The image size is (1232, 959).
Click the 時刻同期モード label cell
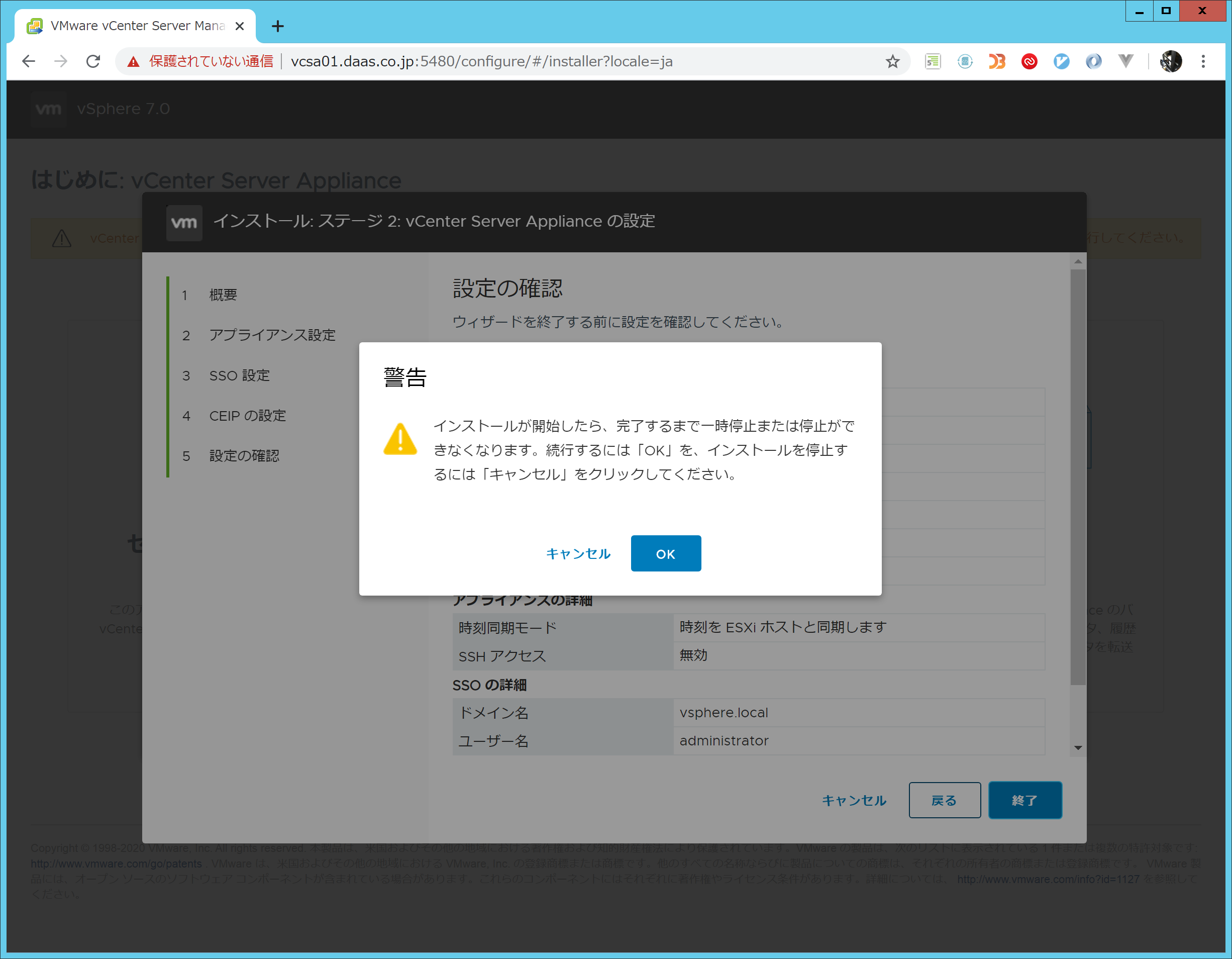[x=563, y=628]
